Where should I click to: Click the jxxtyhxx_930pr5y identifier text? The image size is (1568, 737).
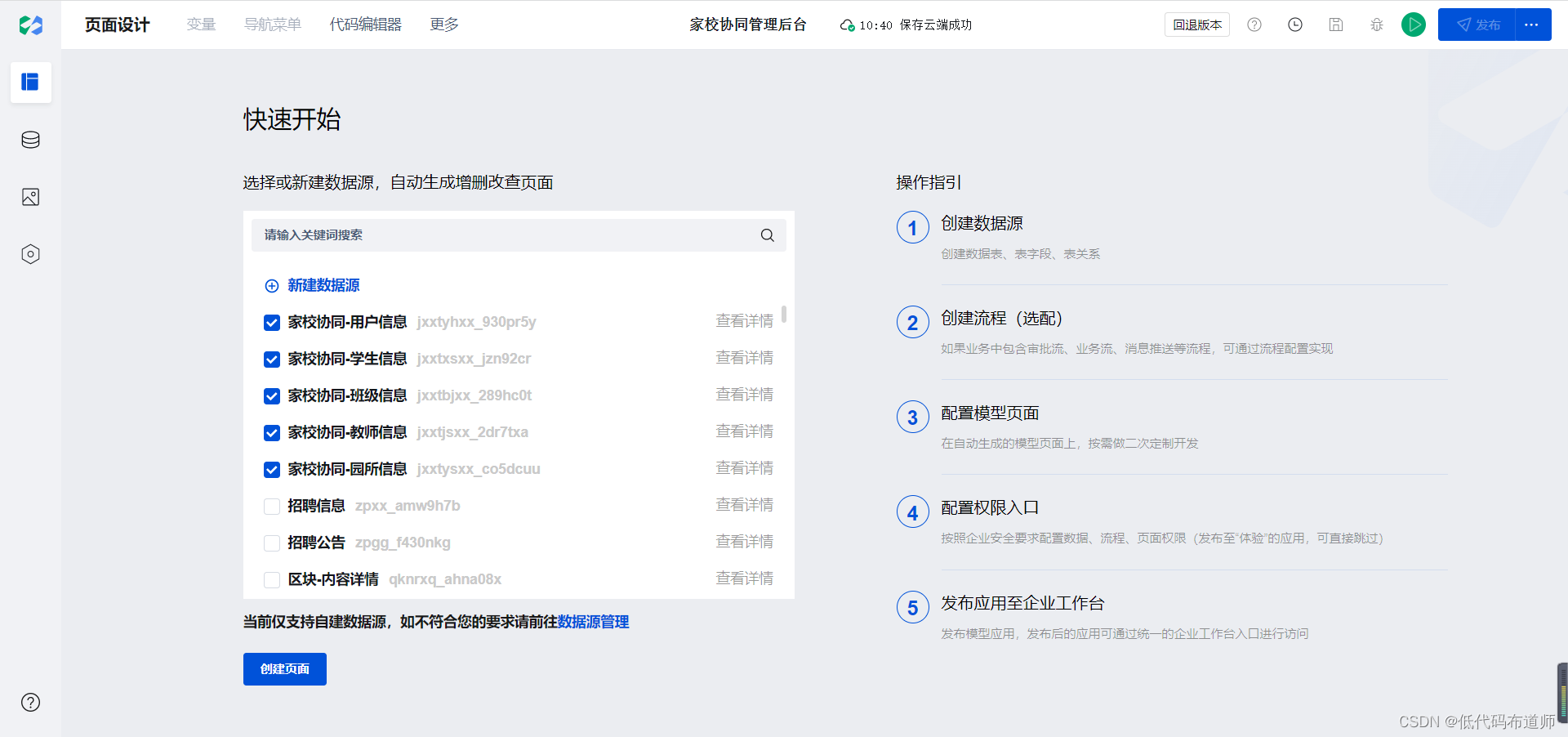476,322
